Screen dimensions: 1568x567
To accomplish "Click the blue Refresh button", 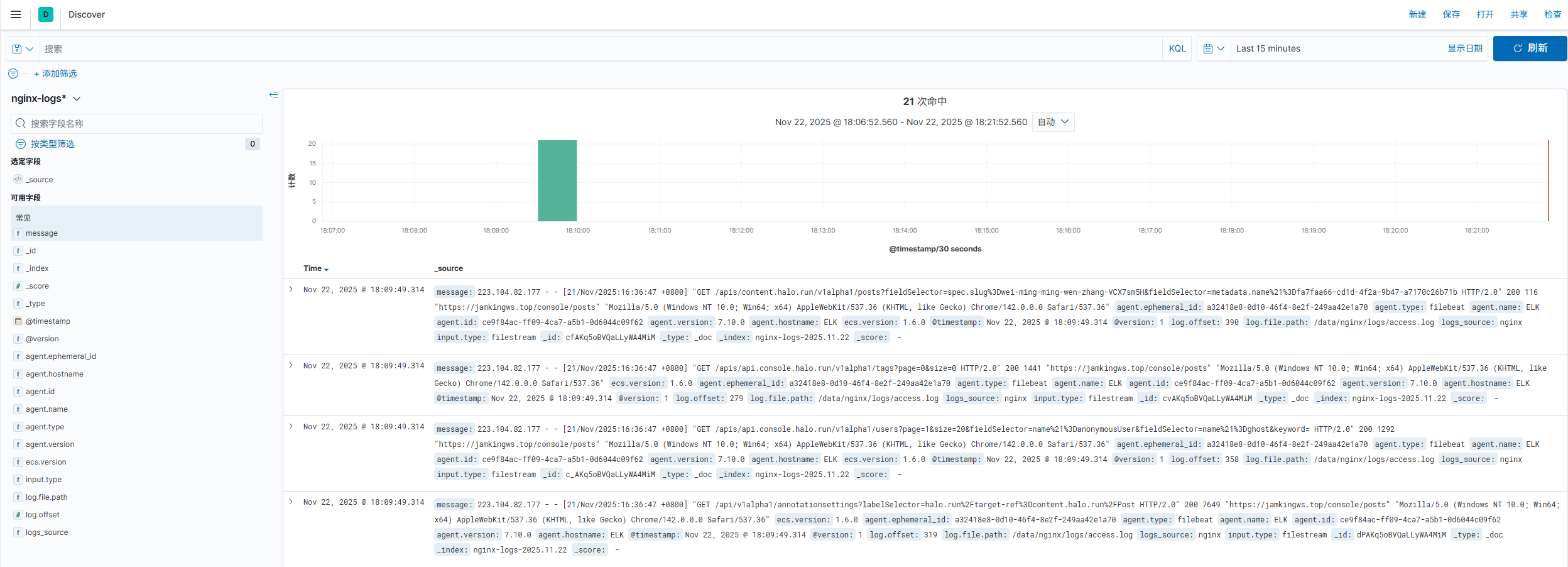I will click(x=1530, y=48).
